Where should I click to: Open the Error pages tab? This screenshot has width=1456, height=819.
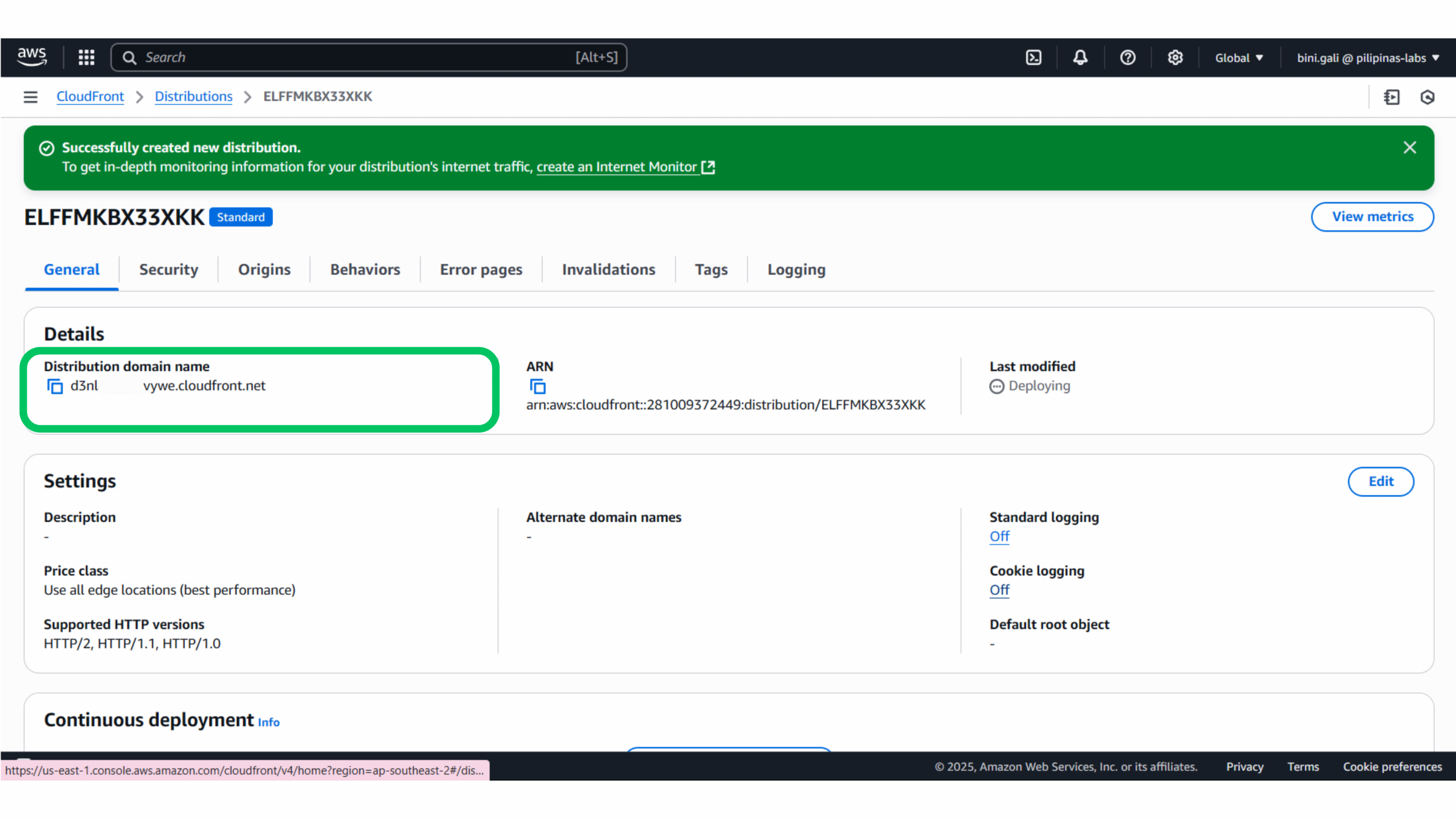481,270
